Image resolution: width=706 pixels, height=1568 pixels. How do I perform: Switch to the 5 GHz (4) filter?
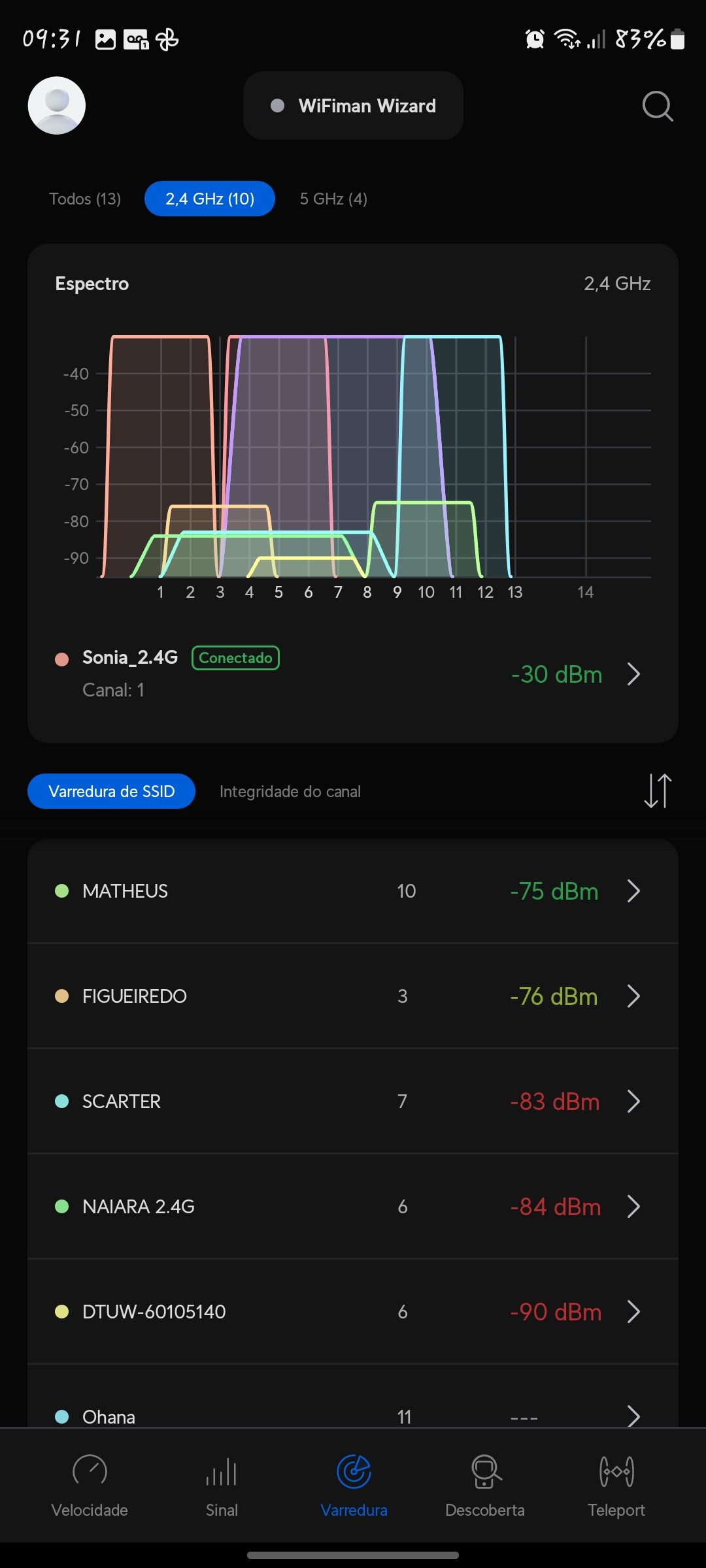coord(333,199)
